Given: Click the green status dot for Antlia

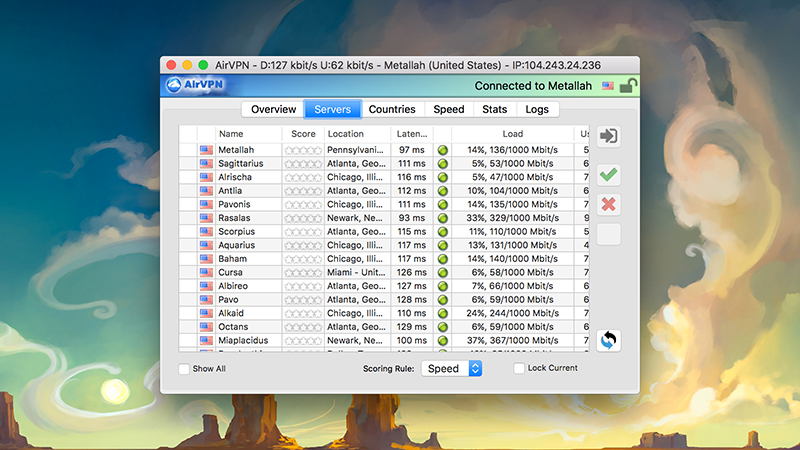Looking at the screenshot, I should click(x=443, y=191).
